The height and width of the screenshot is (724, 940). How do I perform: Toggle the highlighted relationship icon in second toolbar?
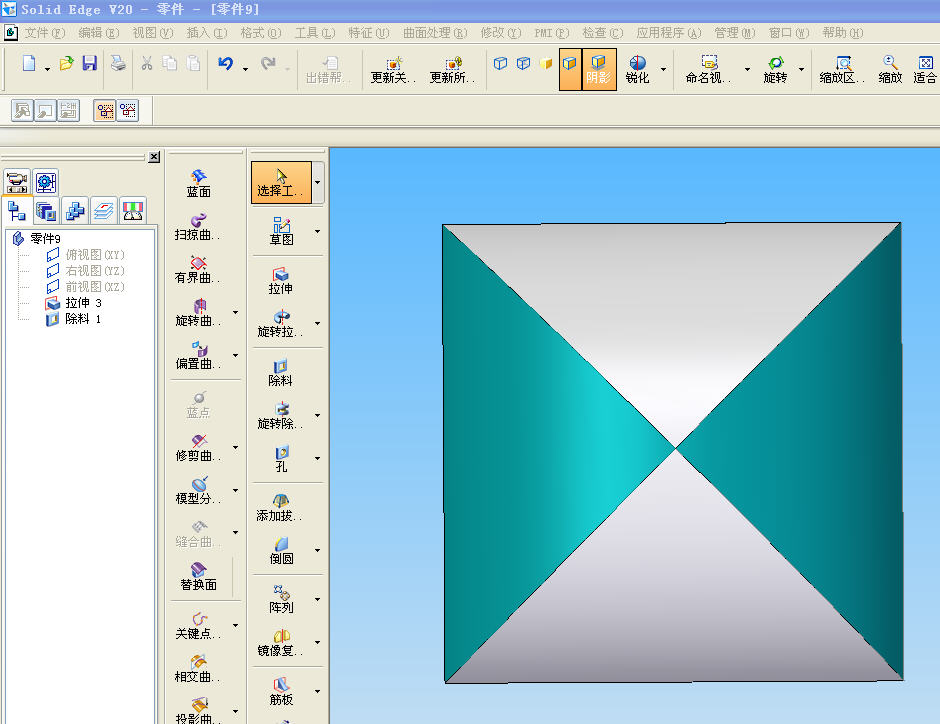(x=105, y=110)
